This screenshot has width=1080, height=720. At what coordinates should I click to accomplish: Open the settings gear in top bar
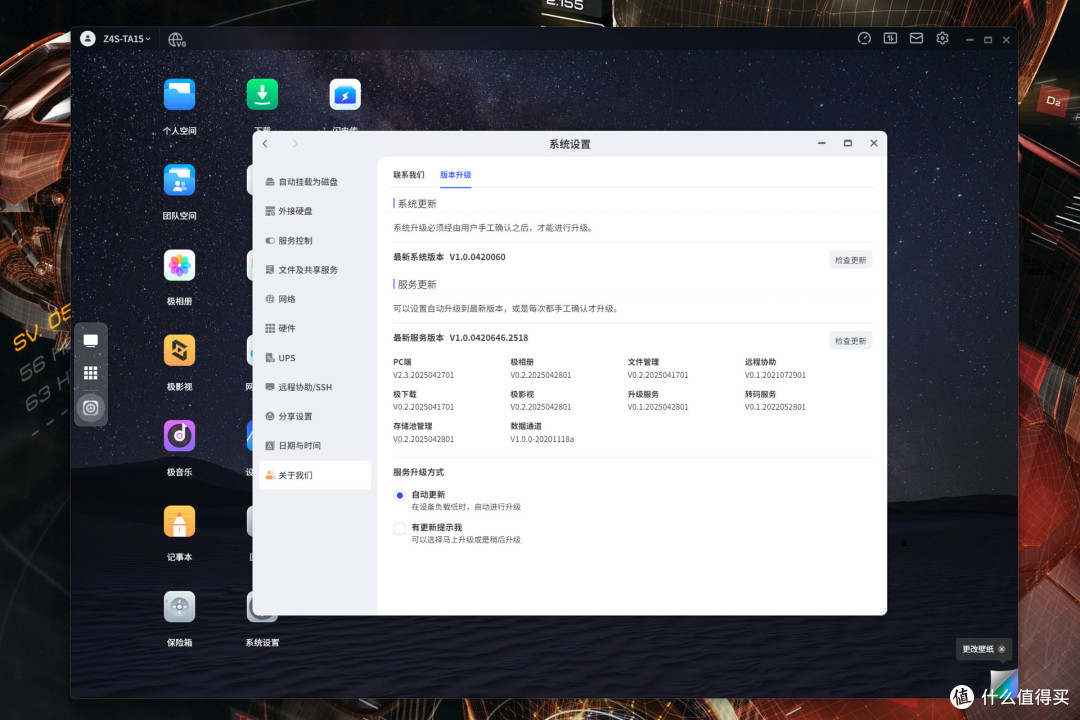[942, 39]
